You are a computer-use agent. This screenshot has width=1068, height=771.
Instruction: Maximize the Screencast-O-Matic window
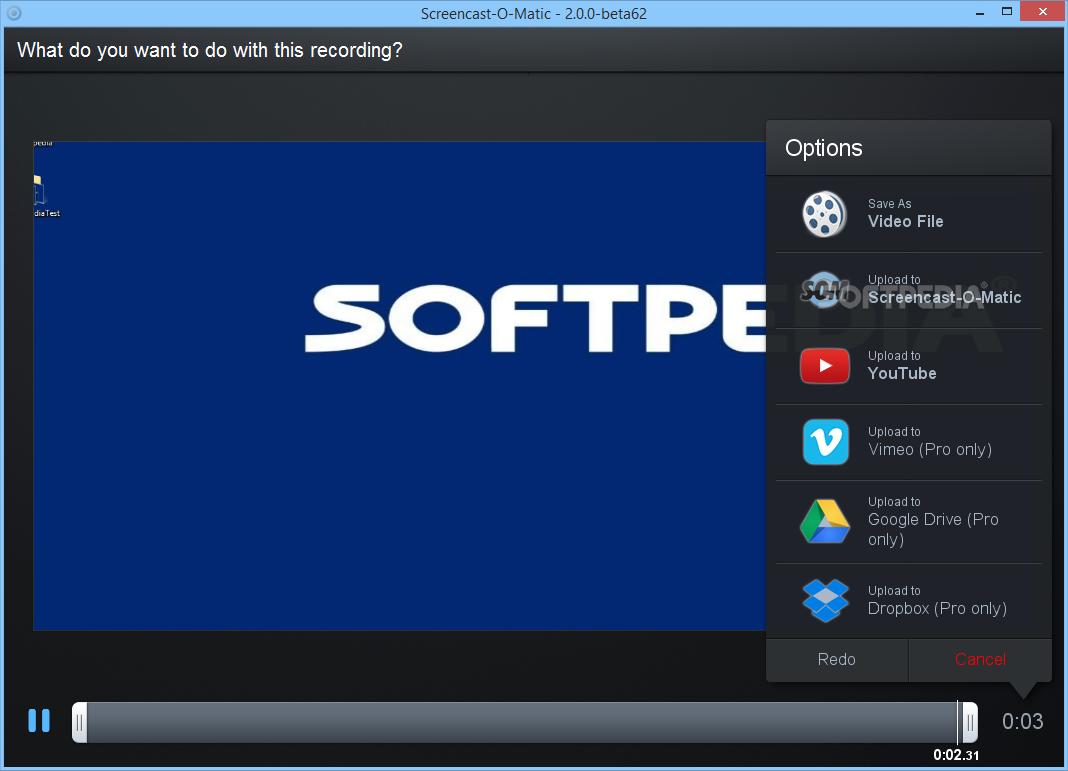pos(1007,12)
